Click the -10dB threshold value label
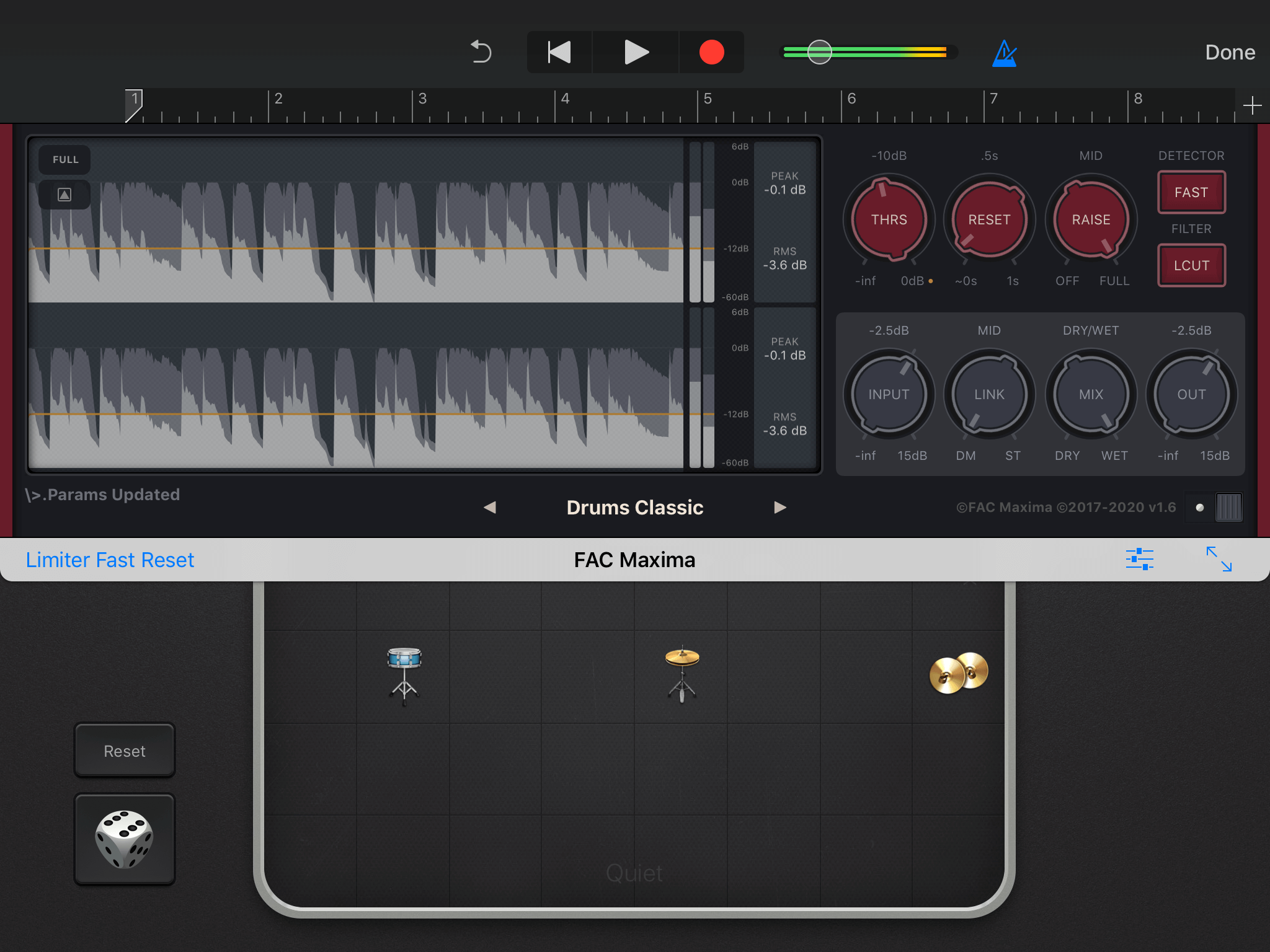This screenshot has height=952, width=1270. click(x=889, y=156)
